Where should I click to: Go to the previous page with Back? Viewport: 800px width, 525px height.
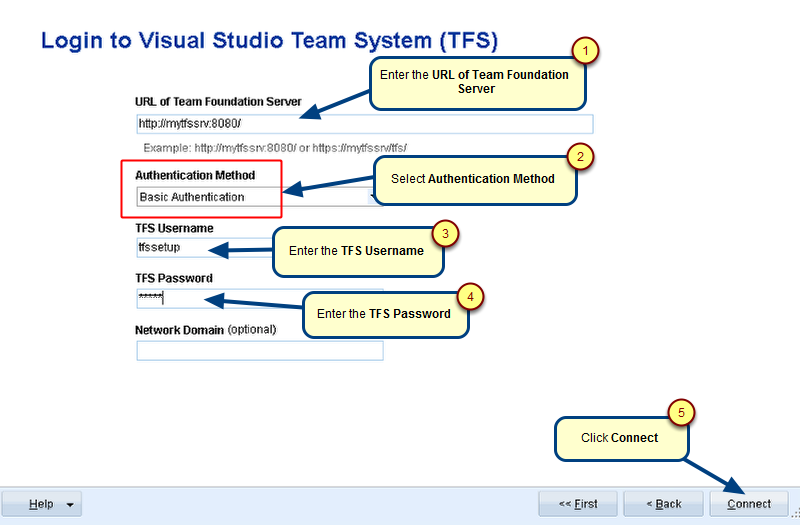coord(663,504)
